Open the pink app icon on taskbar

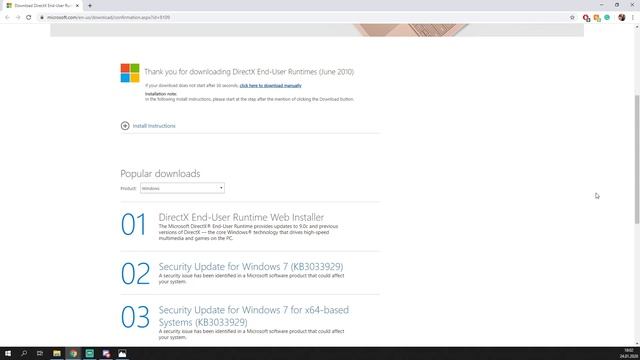106,353
